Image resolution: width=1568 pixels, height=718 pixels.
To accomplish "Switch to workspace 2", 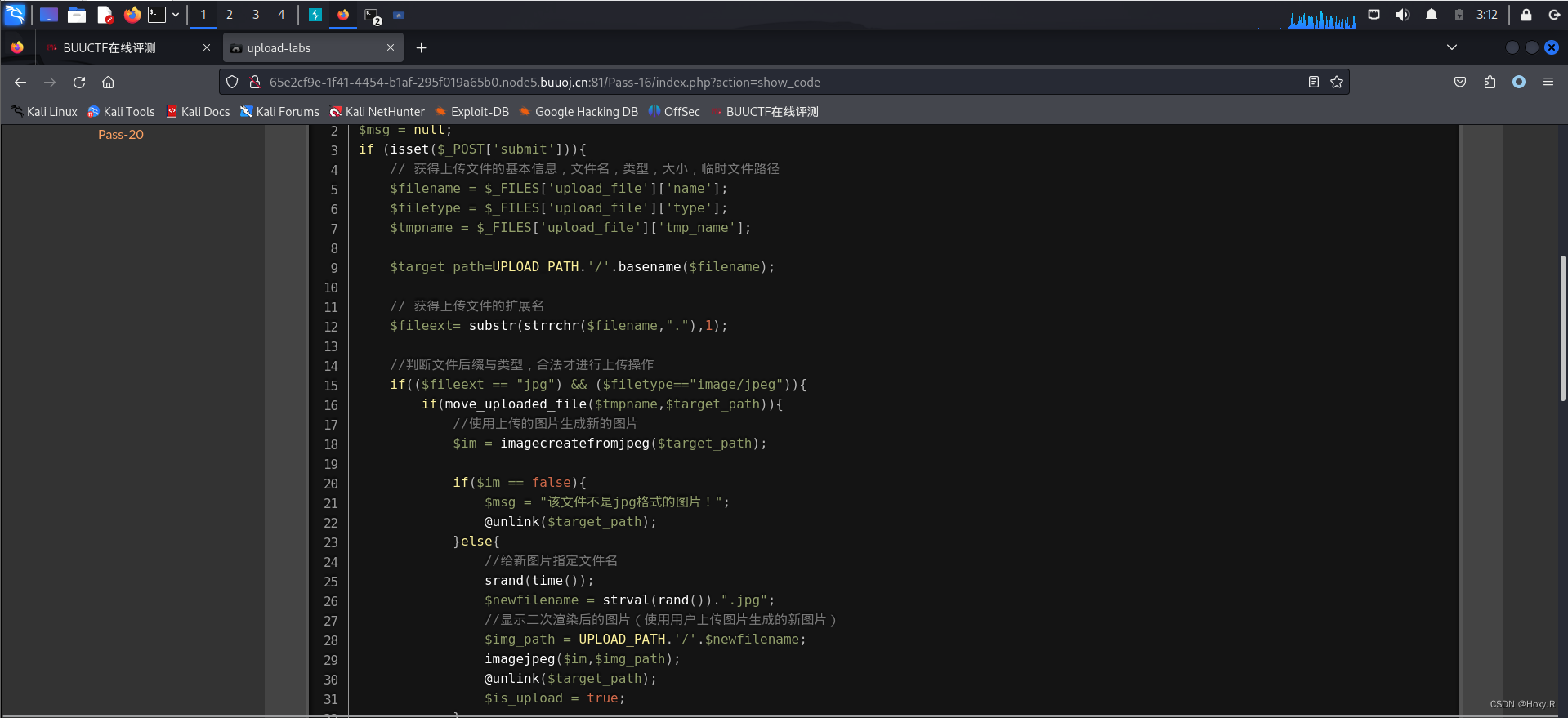I will (x=230, y=15).
